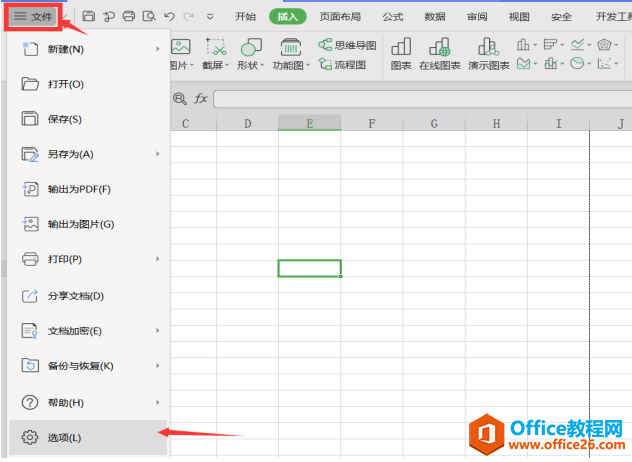Expand the 打印(P) submenu arrow
This screenshot has width=632, height=462.
pyautogui.click(x=158, y=259)
